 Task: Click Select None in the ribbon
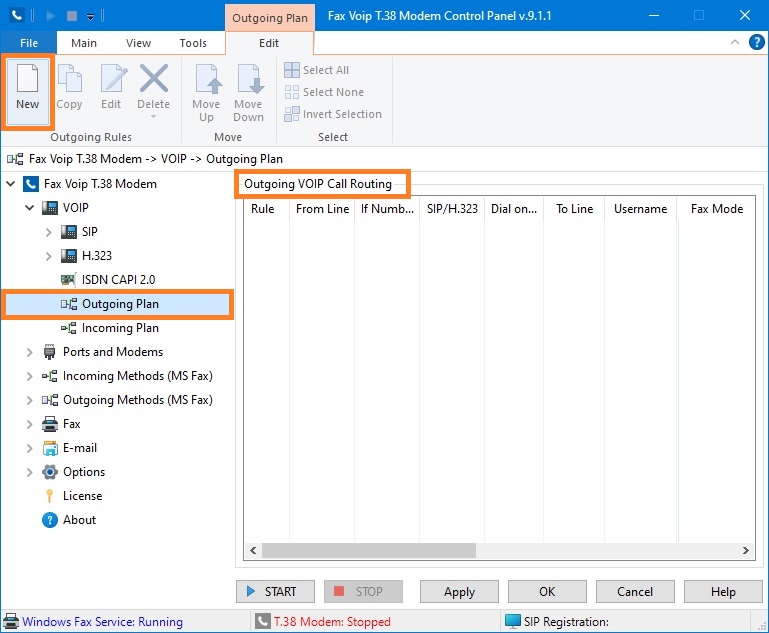pyautogui.click(x=324, y=92)
